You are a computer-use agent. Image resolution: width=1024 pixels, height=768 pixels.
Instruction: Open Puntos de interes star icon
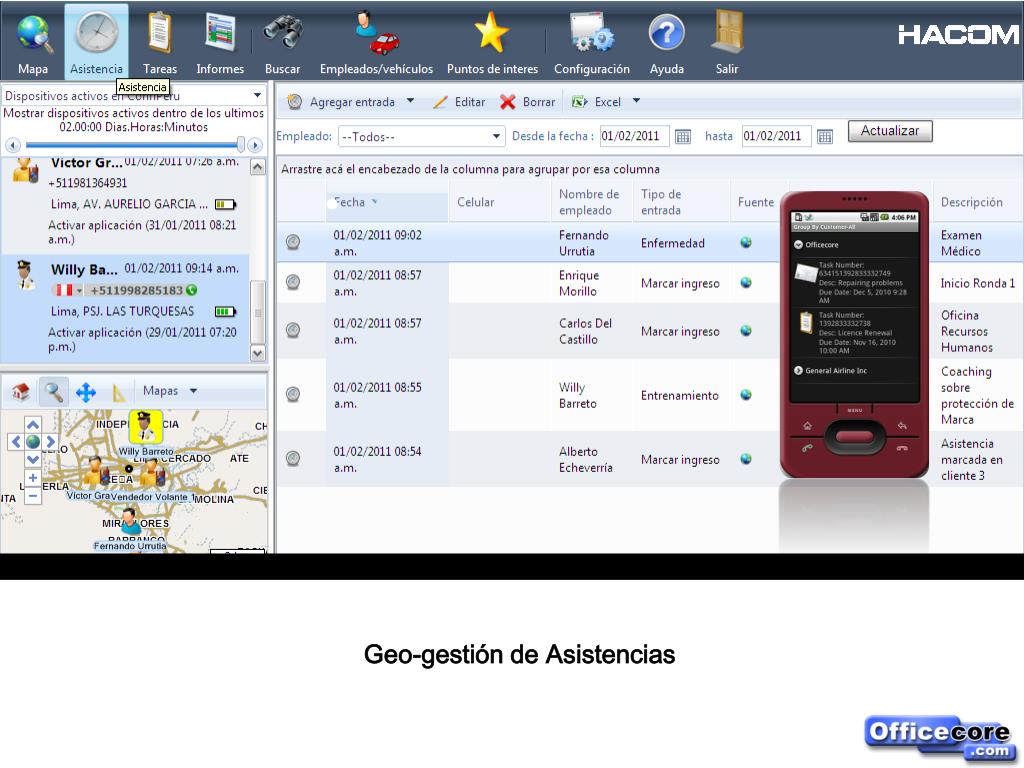click(x=492, y=33)
